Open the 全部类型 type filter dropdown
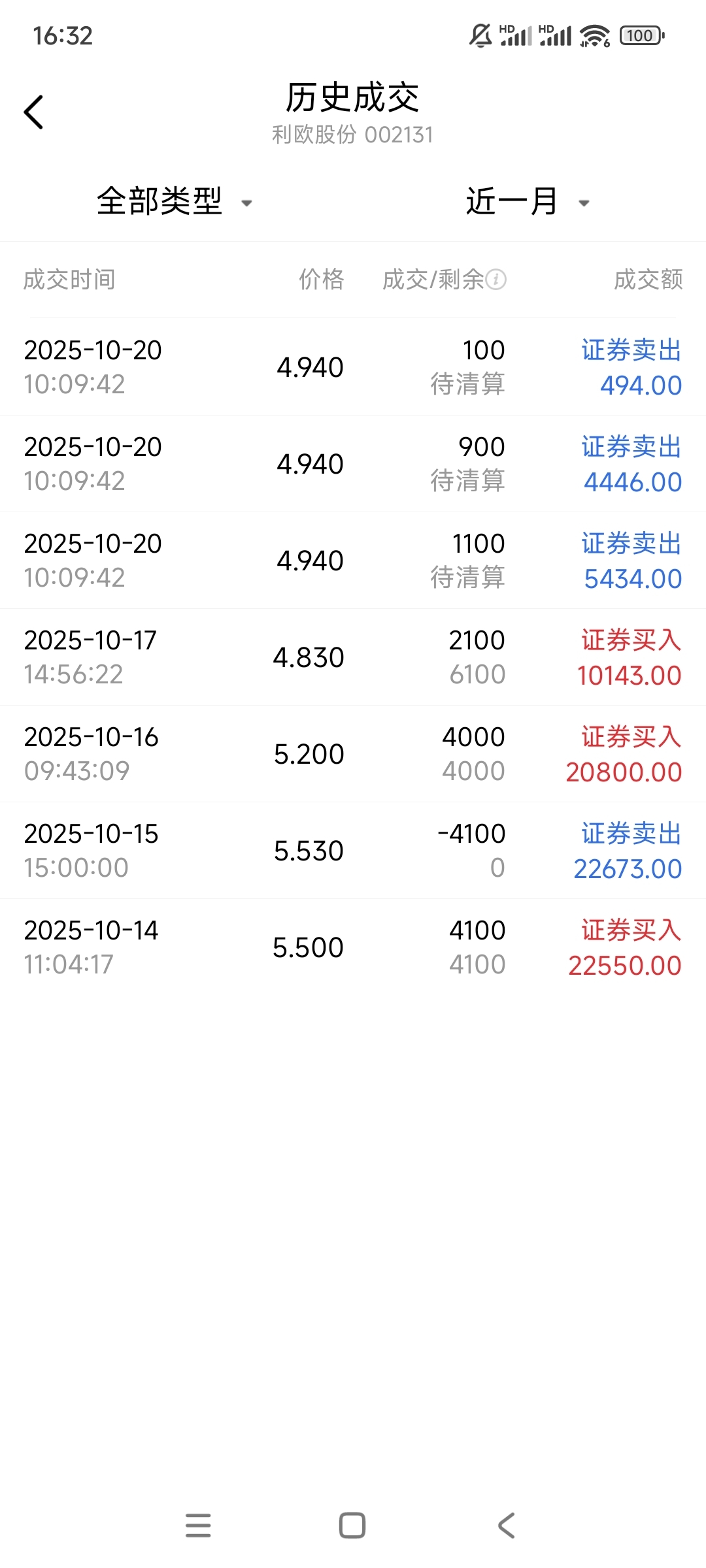Viewport: 706px width, 1568px height. coord(160,201)
